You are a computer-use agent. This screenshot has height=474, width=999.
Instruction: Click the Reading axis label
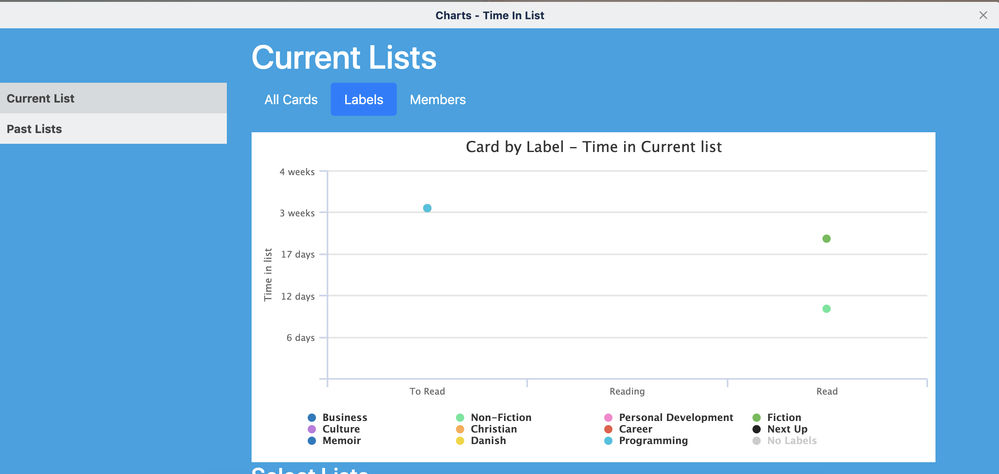tap(627, 391)
